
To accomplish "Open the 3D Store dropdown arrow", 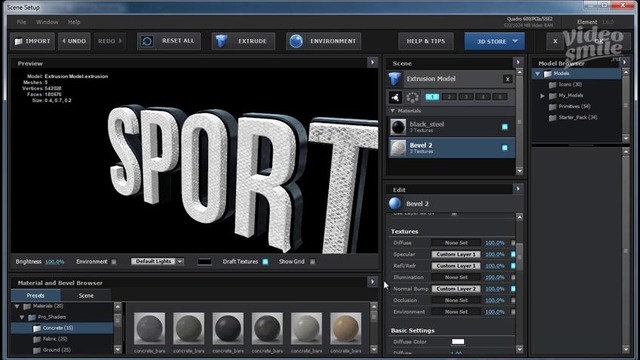I will (515, 41).
